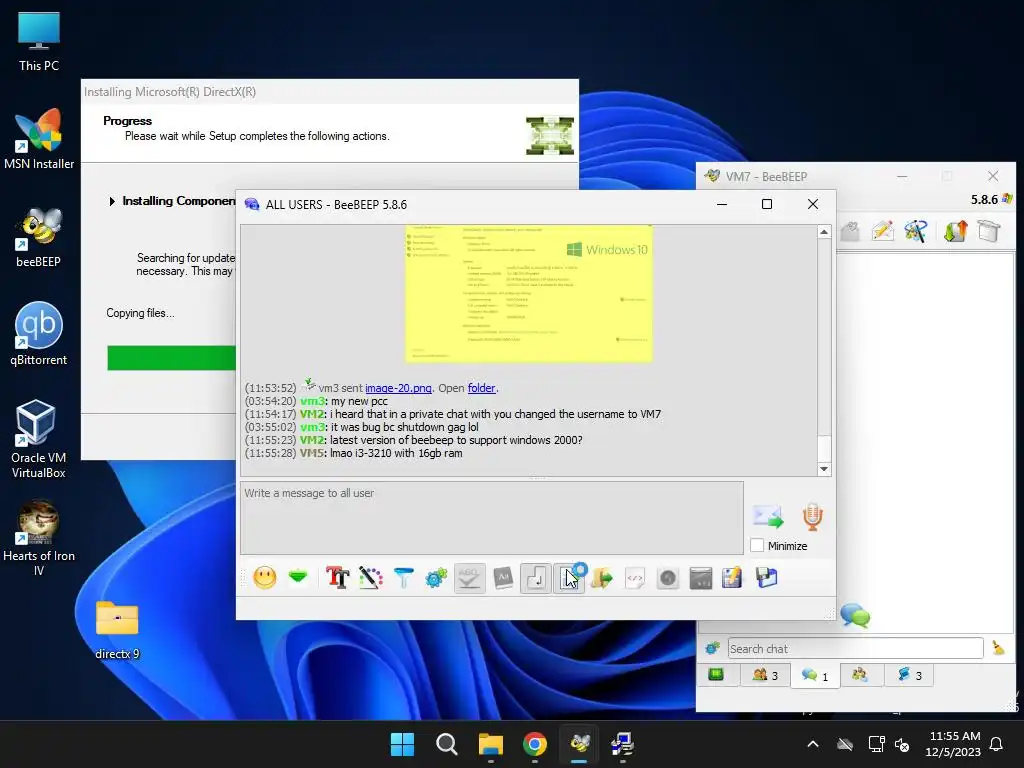Switch to the chats tab showing 1
1024x768 pixels.
pos(815,675)
